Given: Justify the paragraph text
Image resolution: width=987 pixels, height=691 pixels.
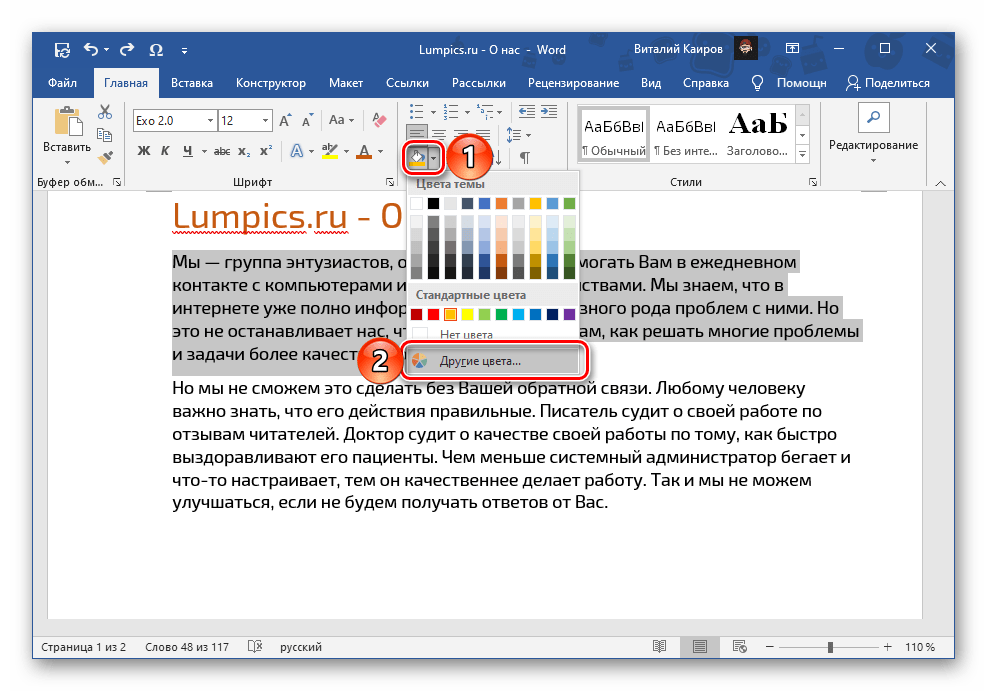Looking at the screenshot, I should (x=483, y=135).
